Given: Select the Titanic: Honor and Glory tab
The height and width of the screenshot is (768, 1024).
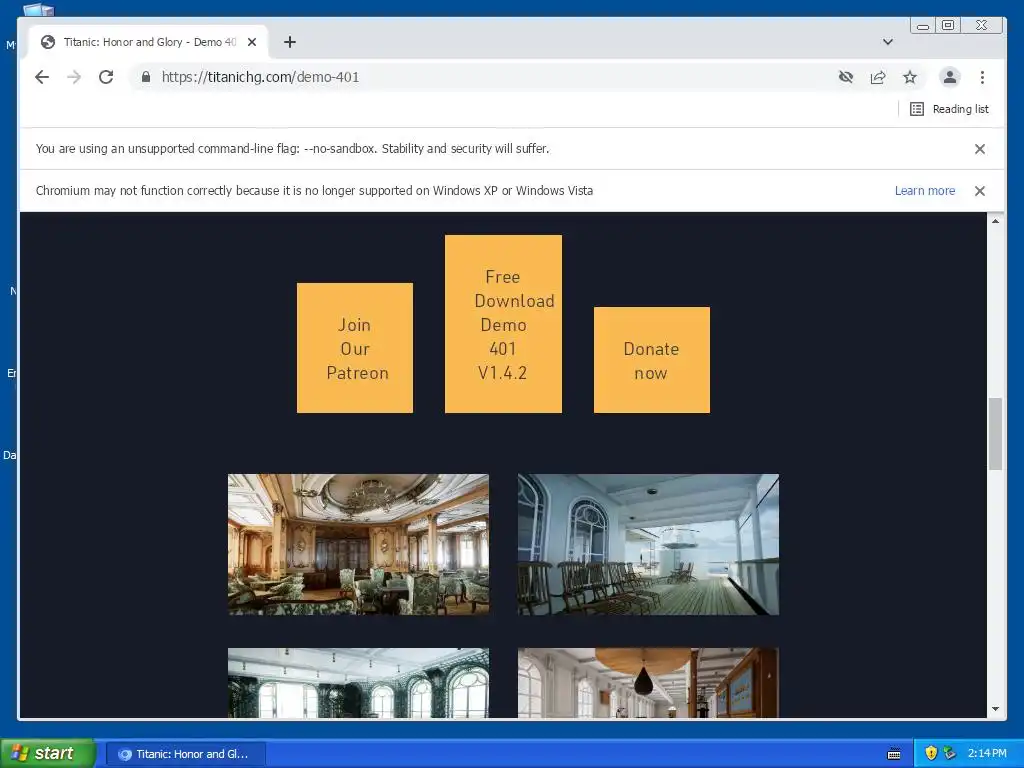Looking at the screenshot, I should (149, 42).
